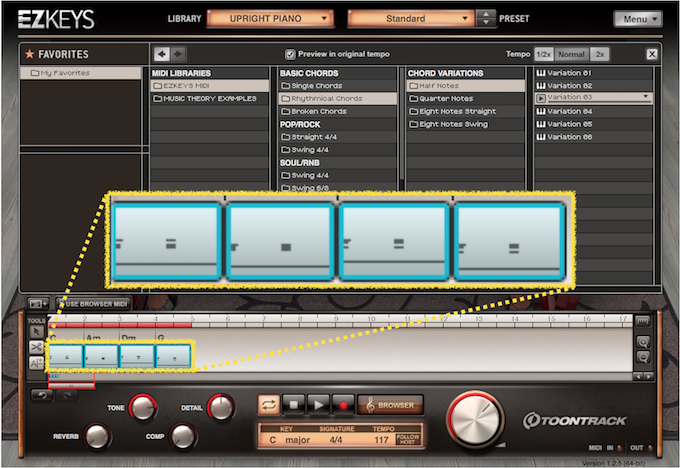Open the Single Chords folder

pos(337,85)
